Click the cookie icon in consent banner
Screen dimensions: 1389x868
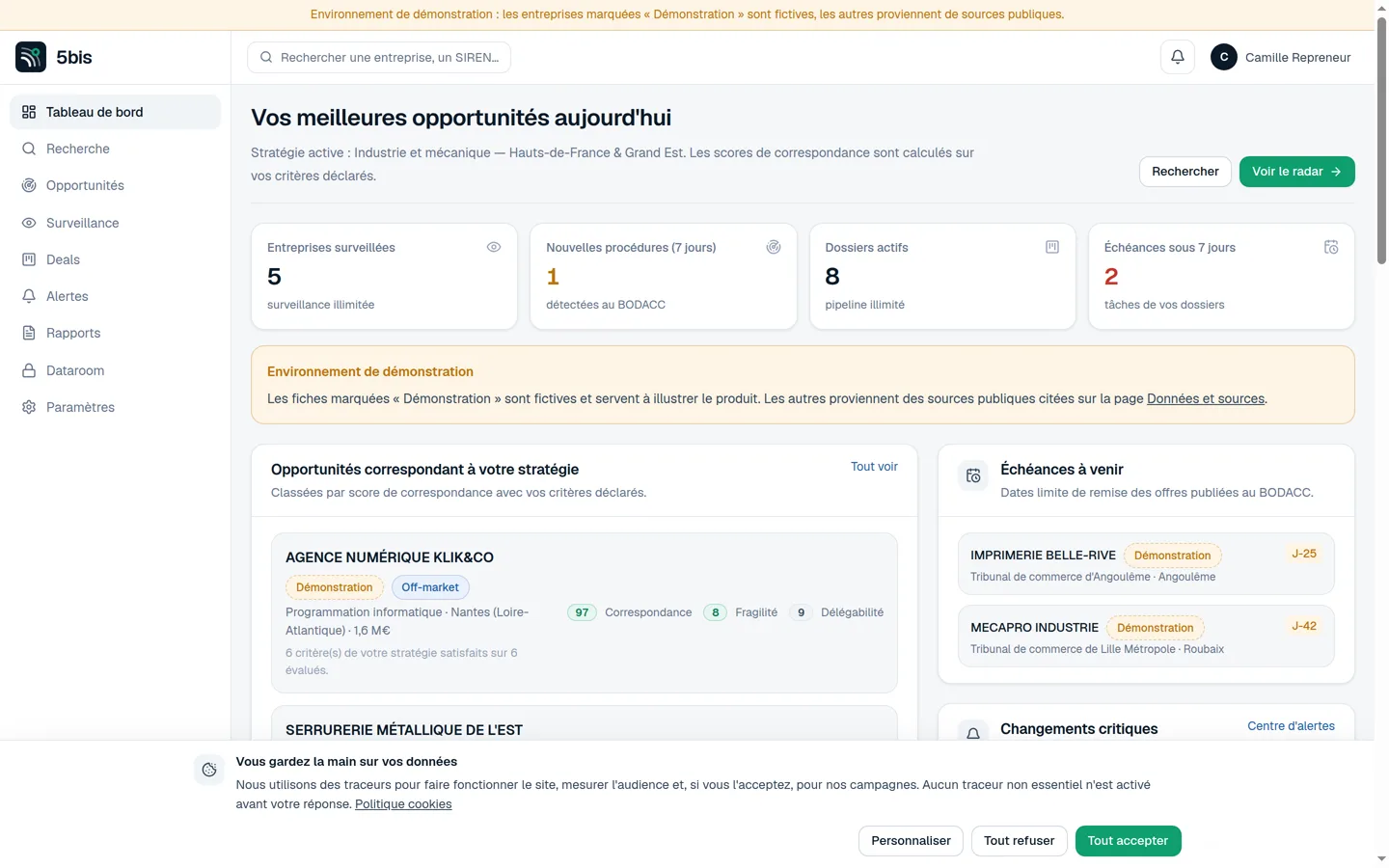click(x=209, y=770)
